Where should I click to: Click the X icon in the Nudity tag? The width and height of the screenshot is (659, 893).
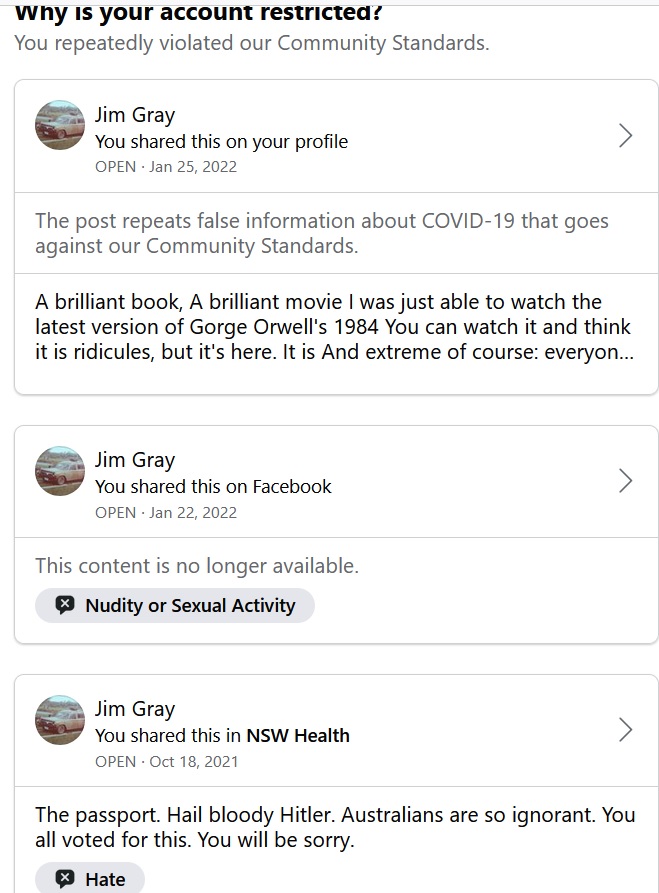[x=65, y=605]
